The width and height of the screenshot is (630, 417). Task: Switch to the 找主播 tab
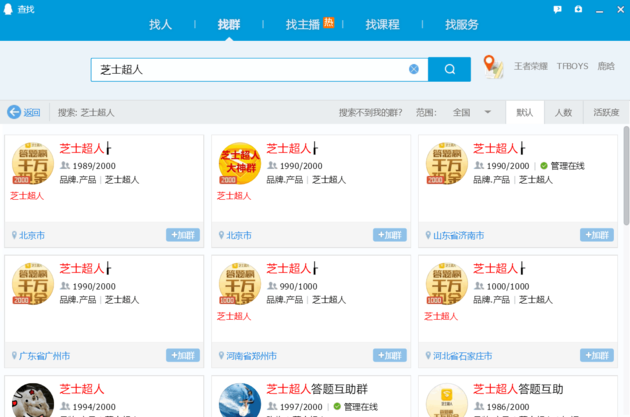303,24
